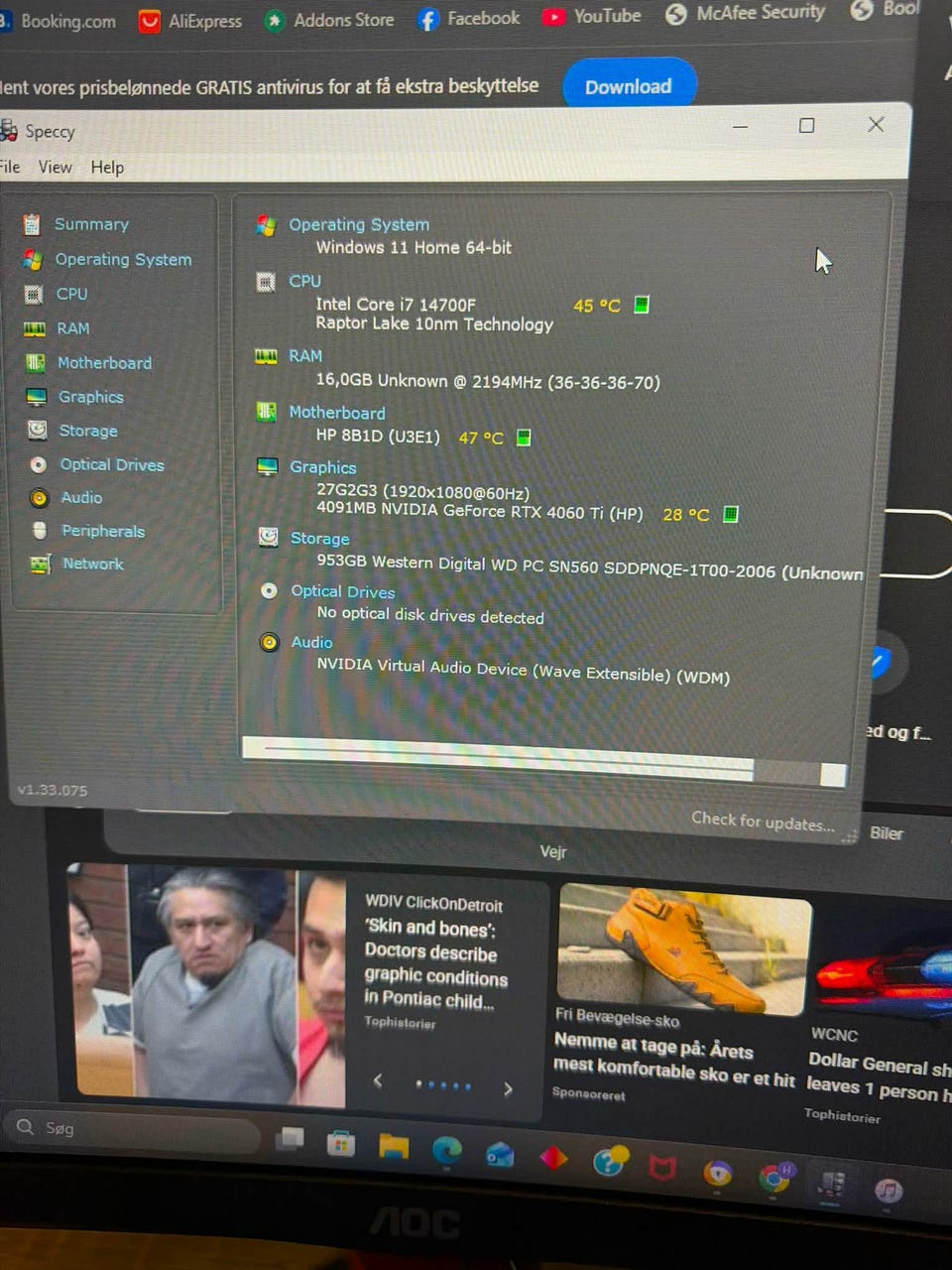The height and width of the screenshot is (1270, 952).
Task: Open the View menu in Speccy
Action: [56, 167]
